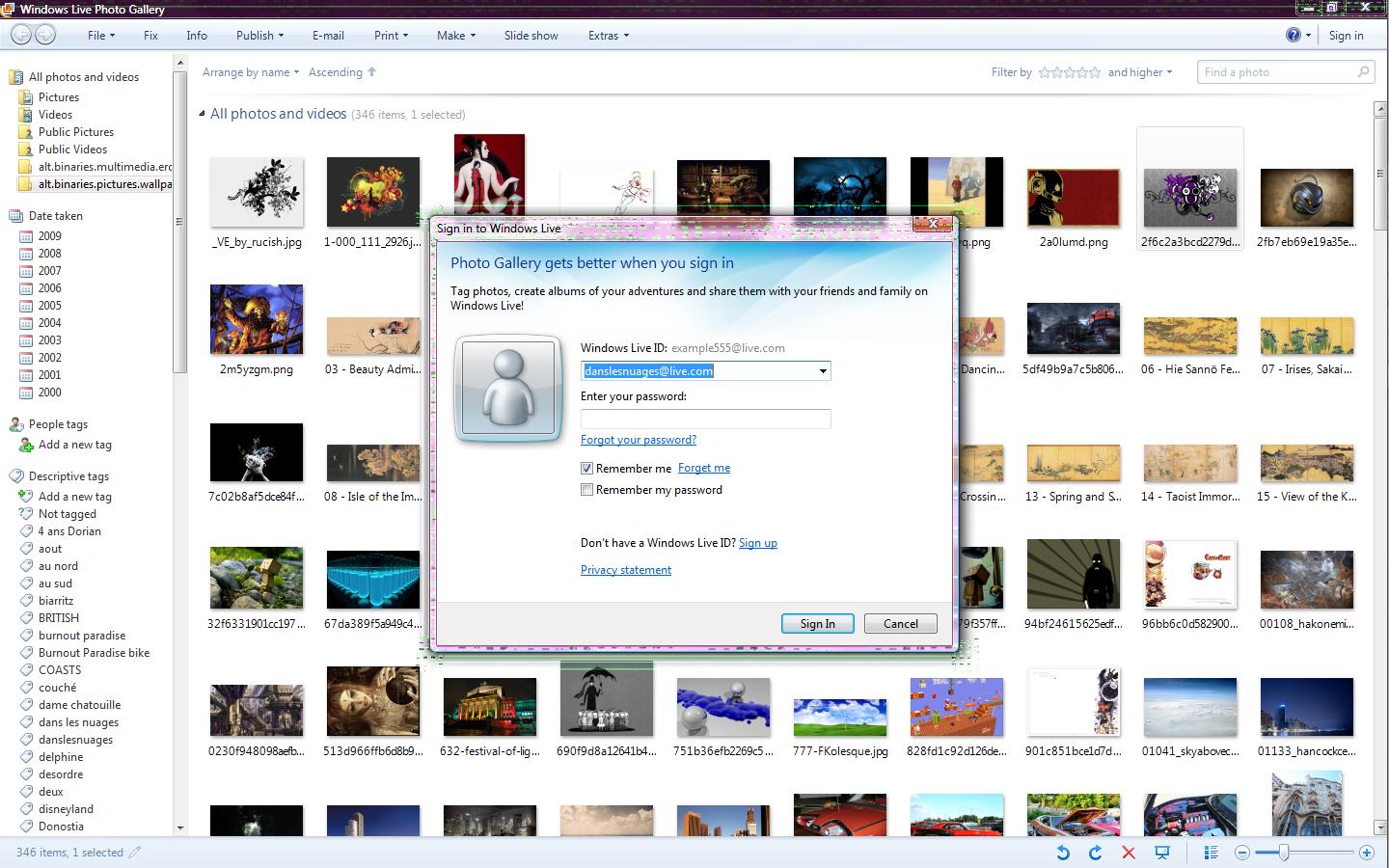Rotate photo counterclockwise in bottom bar
1389x868 pixels.
(x=1063, y=853)
